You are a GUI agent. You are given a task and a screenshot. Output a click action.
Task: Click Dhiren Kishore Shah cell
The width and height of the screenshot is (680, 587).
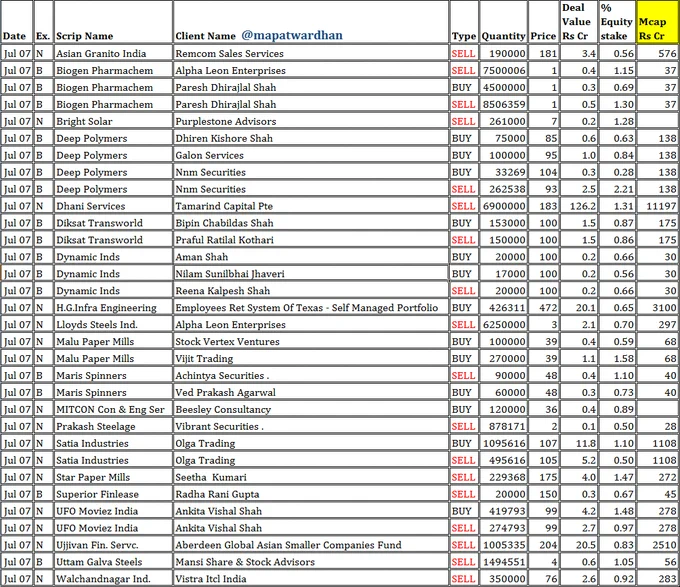coord(311,138)
